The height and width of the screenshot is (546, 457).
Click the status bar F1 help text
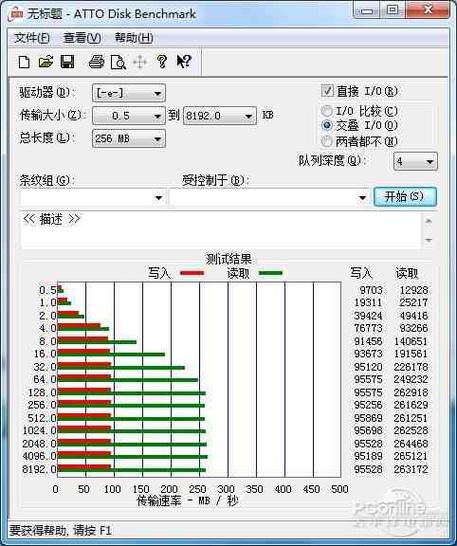(x=61, y=530)
